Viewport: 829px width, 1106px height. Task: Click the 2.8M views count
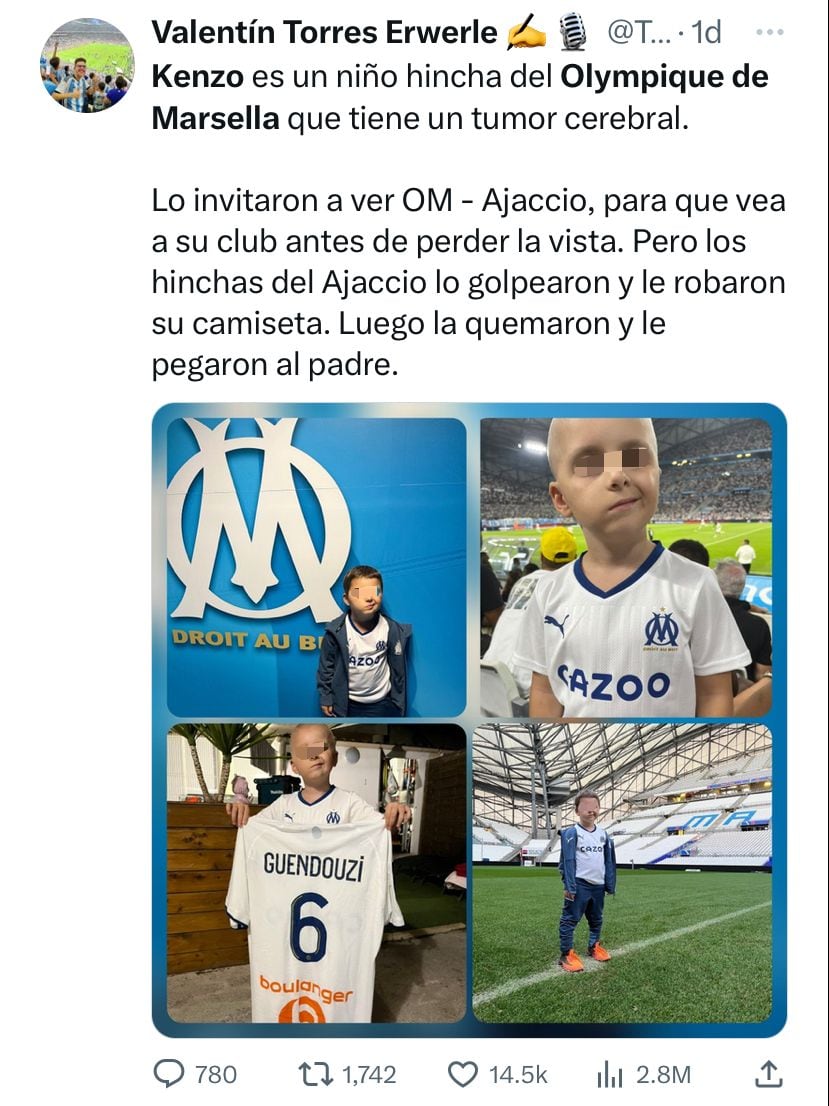(663, 1075)
